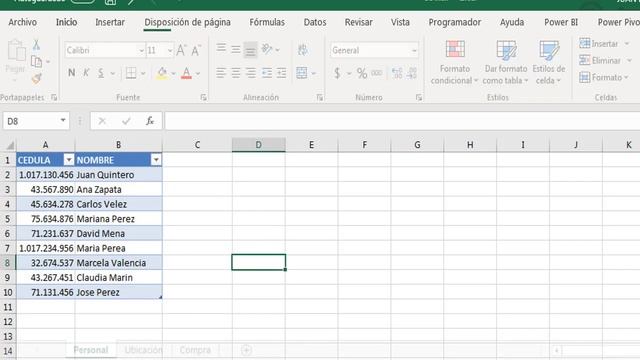Image resolution: width=640 pixels, height=360 pixels.
Task: Open the CEDULA column filter dropdown
Action: coord(69,160)
